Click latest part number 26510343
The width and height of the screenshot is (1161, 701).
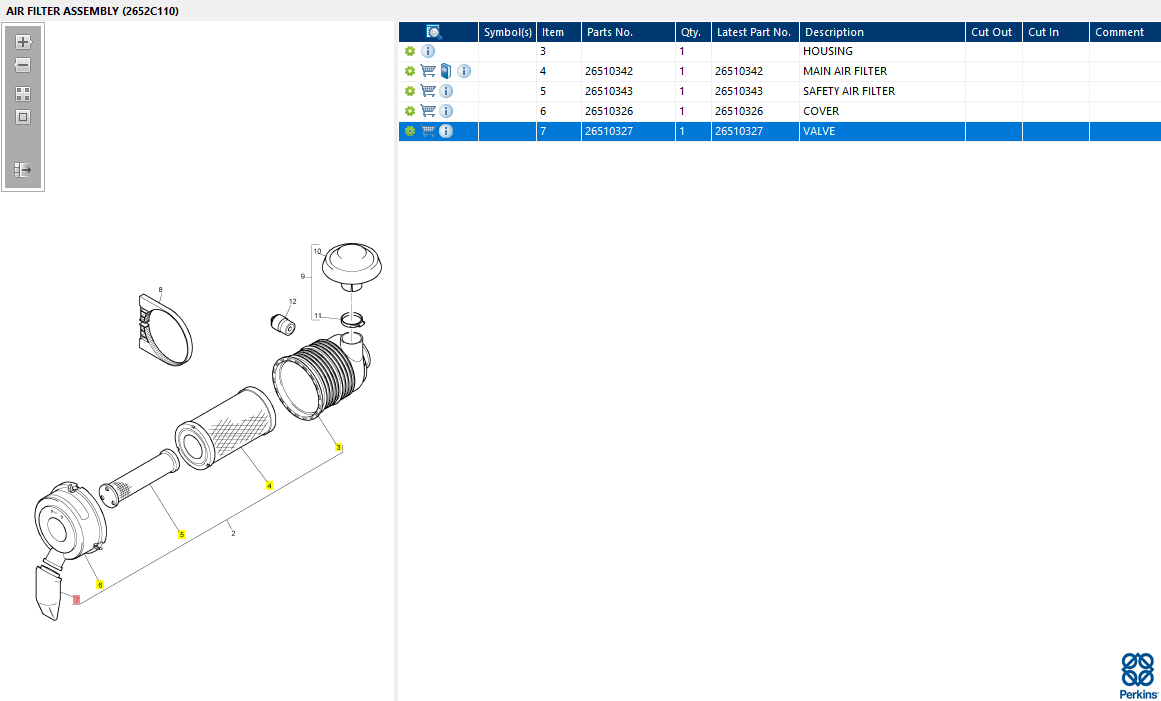pyautogui.click(x=755, y=91)
